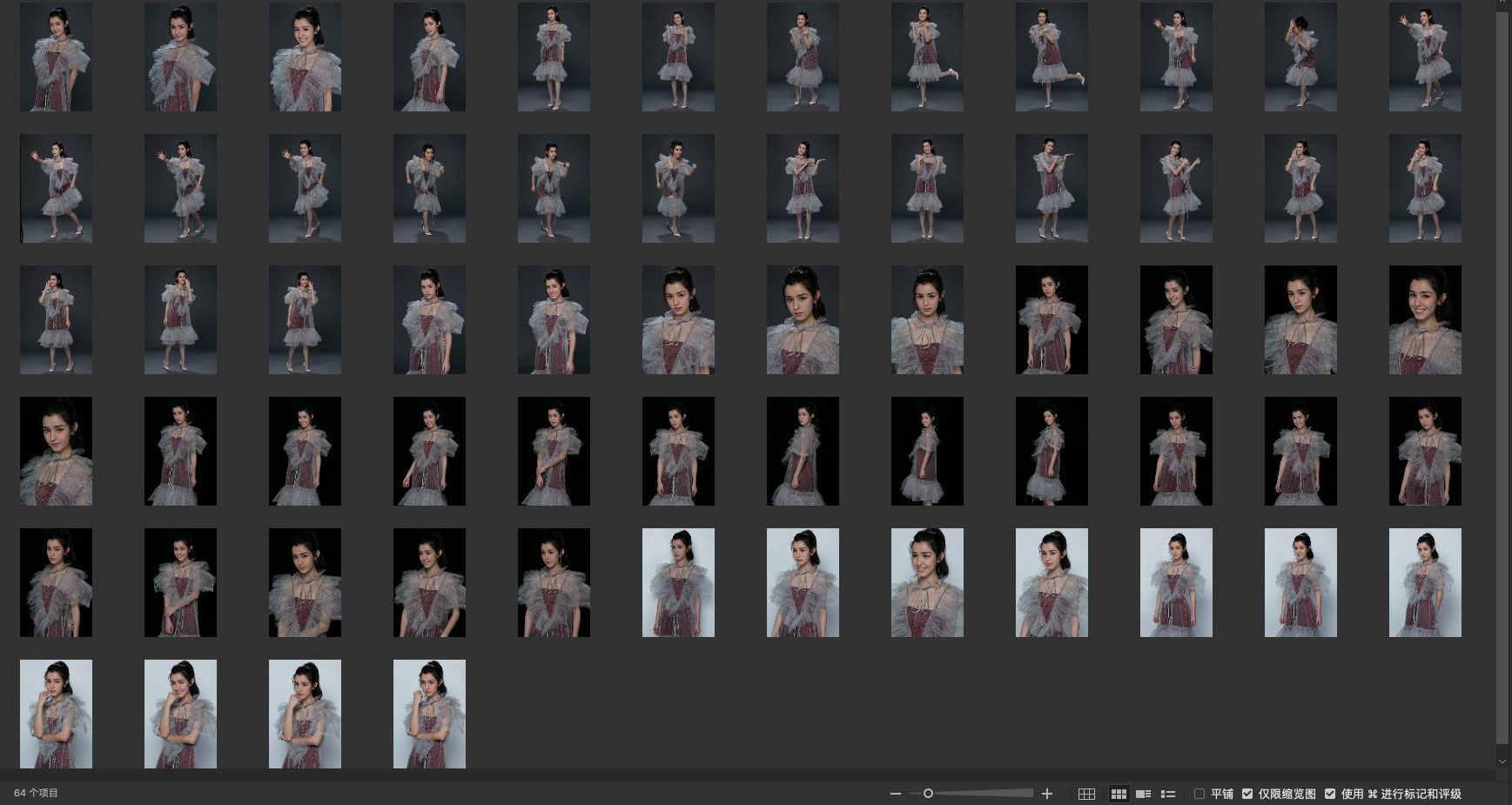Switch to thumbnails view icon
1512x805 pixels.
(1119, 794)
